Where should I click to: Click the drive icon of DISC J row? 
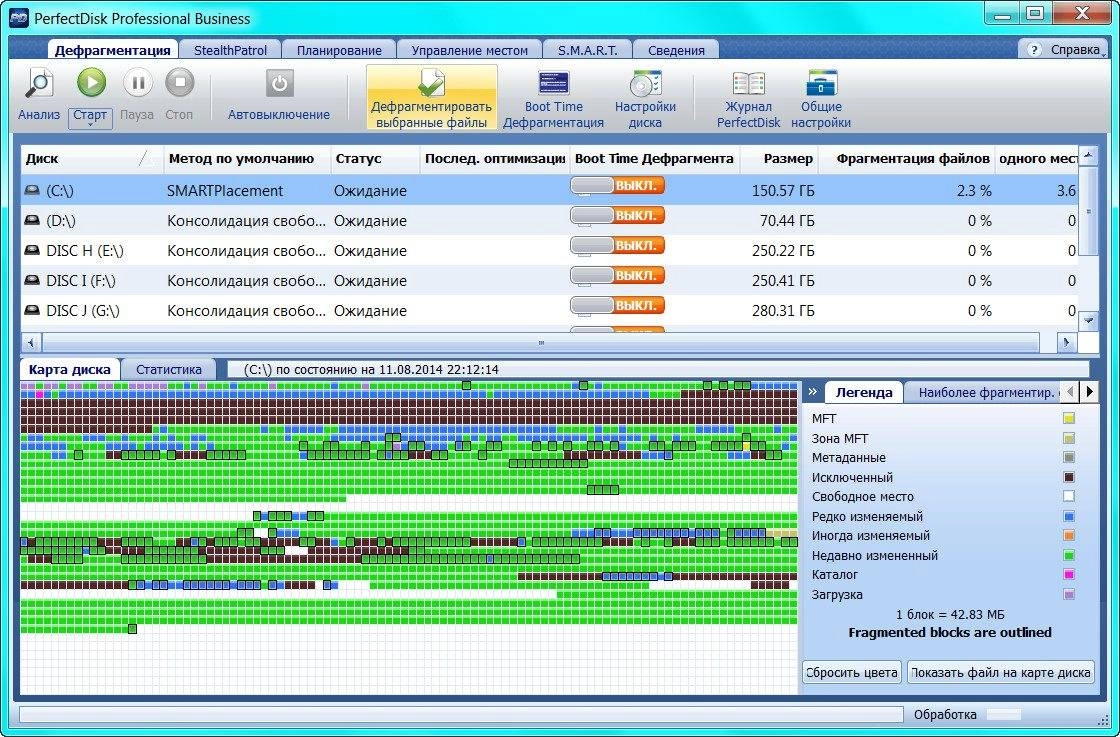[x=31, y=311]
